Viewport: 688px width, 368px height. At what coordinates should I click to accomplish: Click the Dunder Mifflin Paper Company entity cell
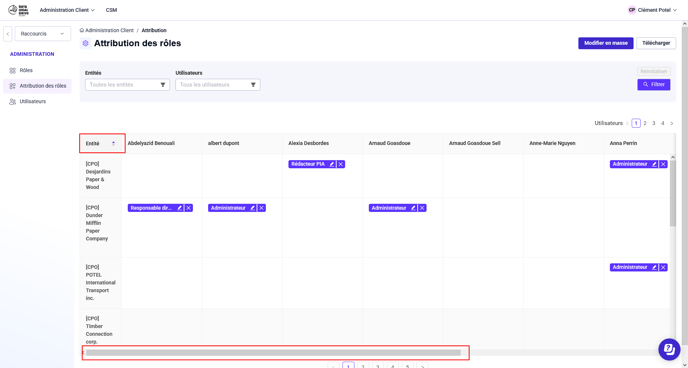100,227
